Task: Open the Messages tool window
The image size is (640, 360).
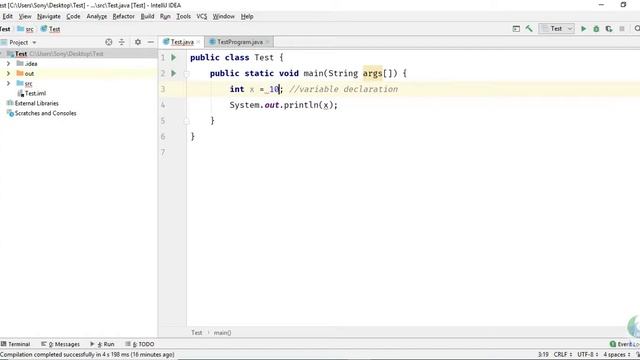Action: pos(60,344)
